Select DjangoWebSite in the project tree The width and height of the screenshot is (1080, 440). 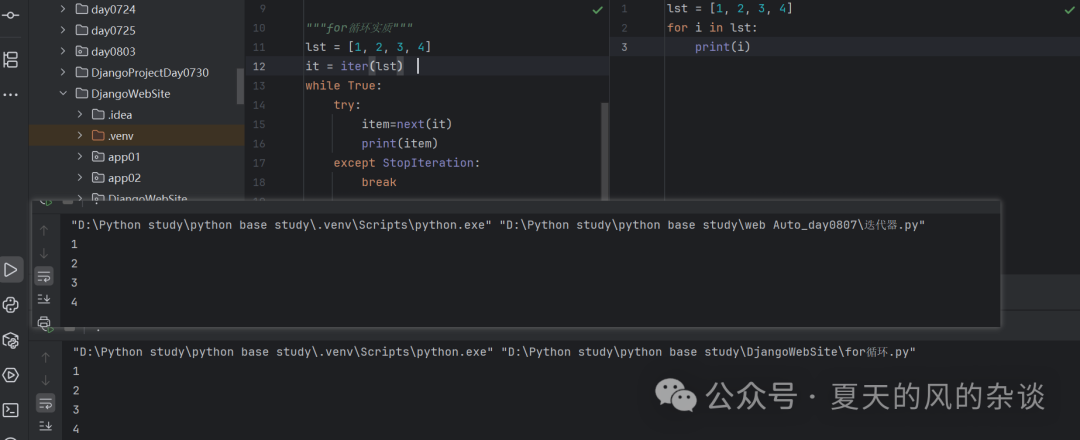point(130,94)
